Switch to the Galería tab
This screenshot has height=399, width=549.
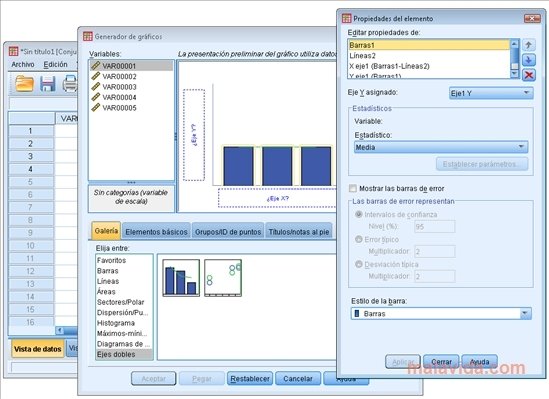106,231
